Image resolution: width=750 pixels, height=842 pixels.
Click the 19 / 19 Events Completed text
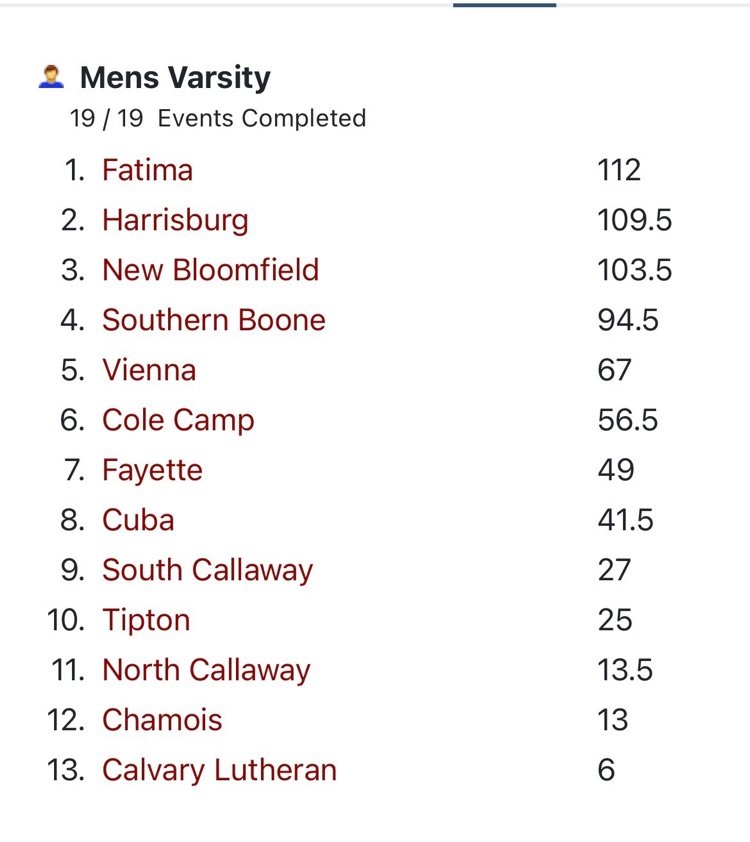point(217,118)
